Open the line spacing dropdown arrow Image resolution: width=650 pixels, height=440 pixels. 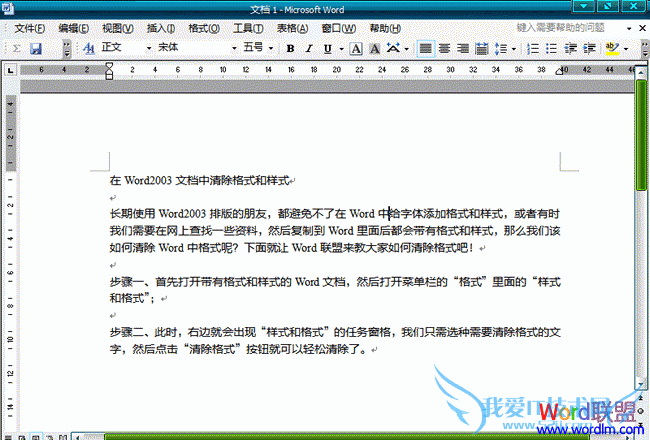click(x=514, y=49)
